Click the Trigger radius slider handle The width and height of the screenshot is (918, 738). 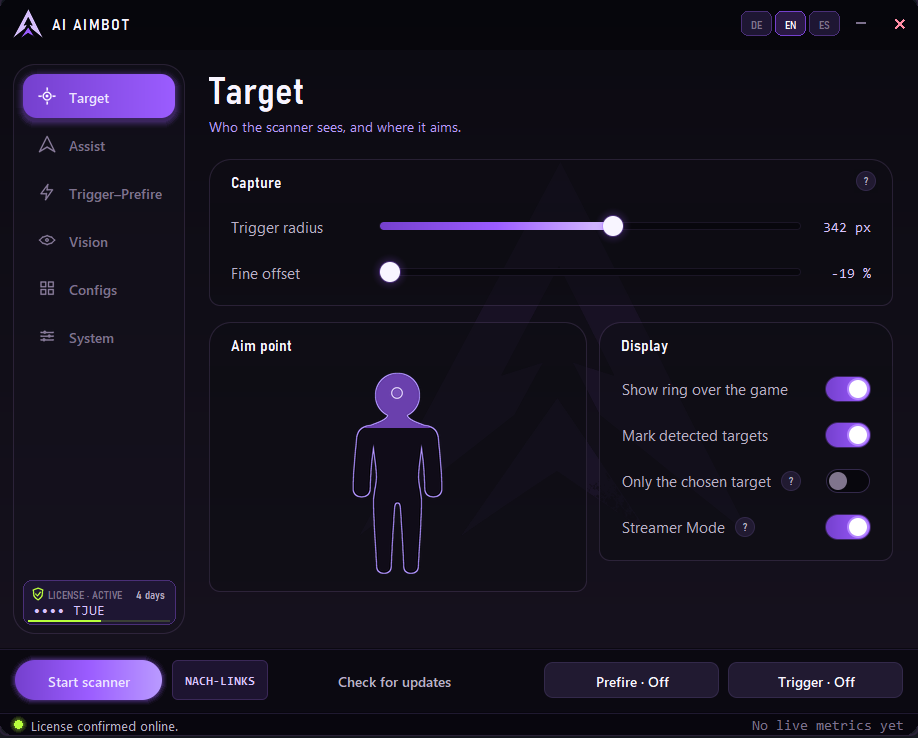coord(613,226)
